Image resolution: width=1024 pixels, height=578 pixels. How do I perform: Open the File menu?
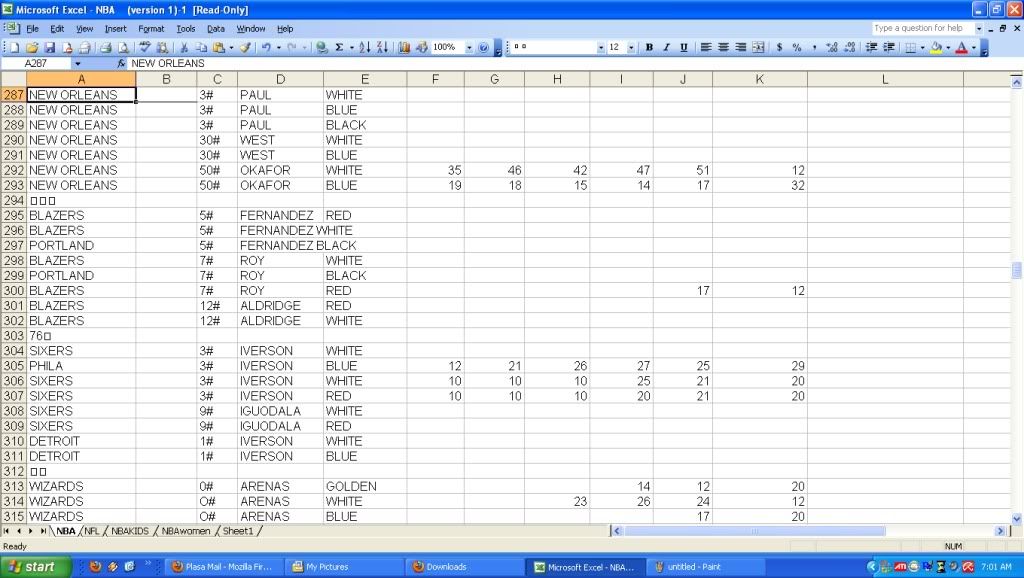pos(32,29)
